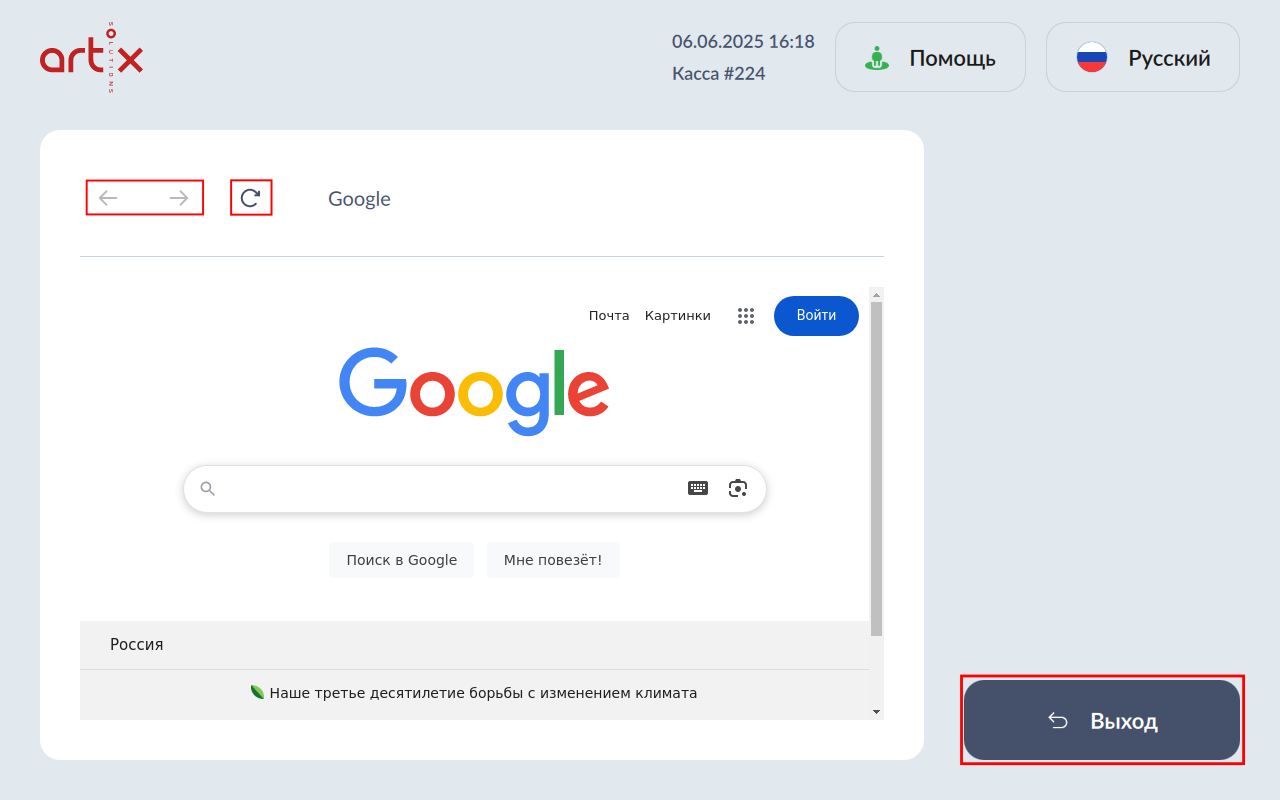Open the Картинки link
The height and width of the screenshot is (800, 1280).
(x=677, y=316)
